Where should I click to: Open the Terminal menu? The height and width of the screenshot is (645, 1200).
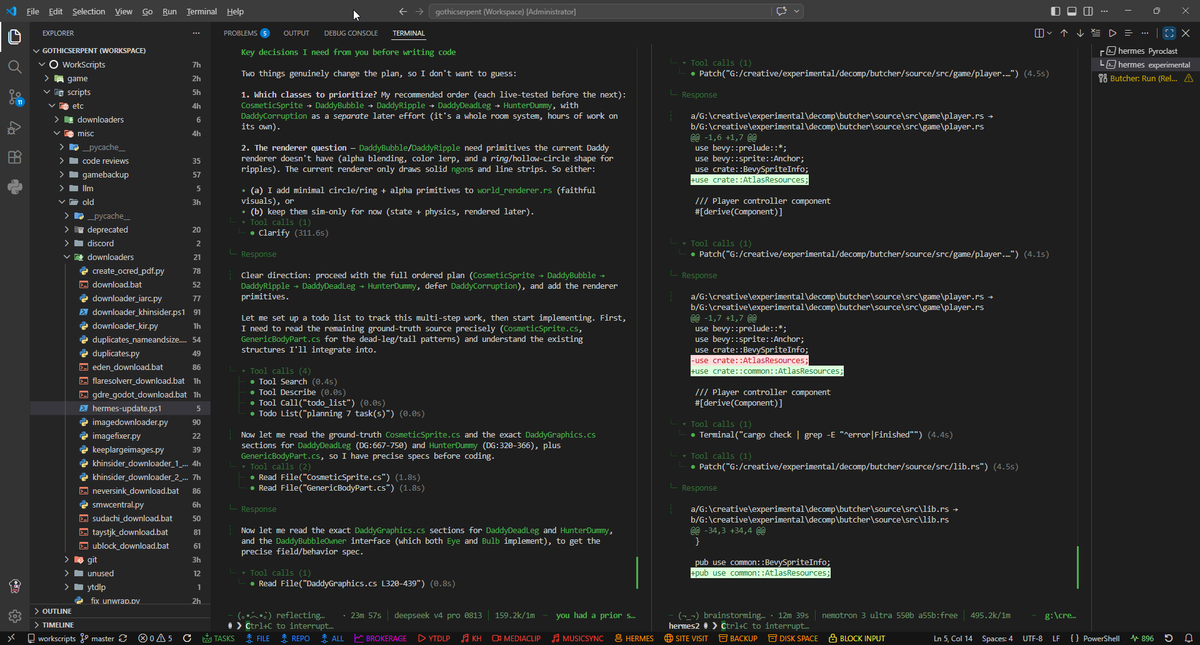(201, 11)
